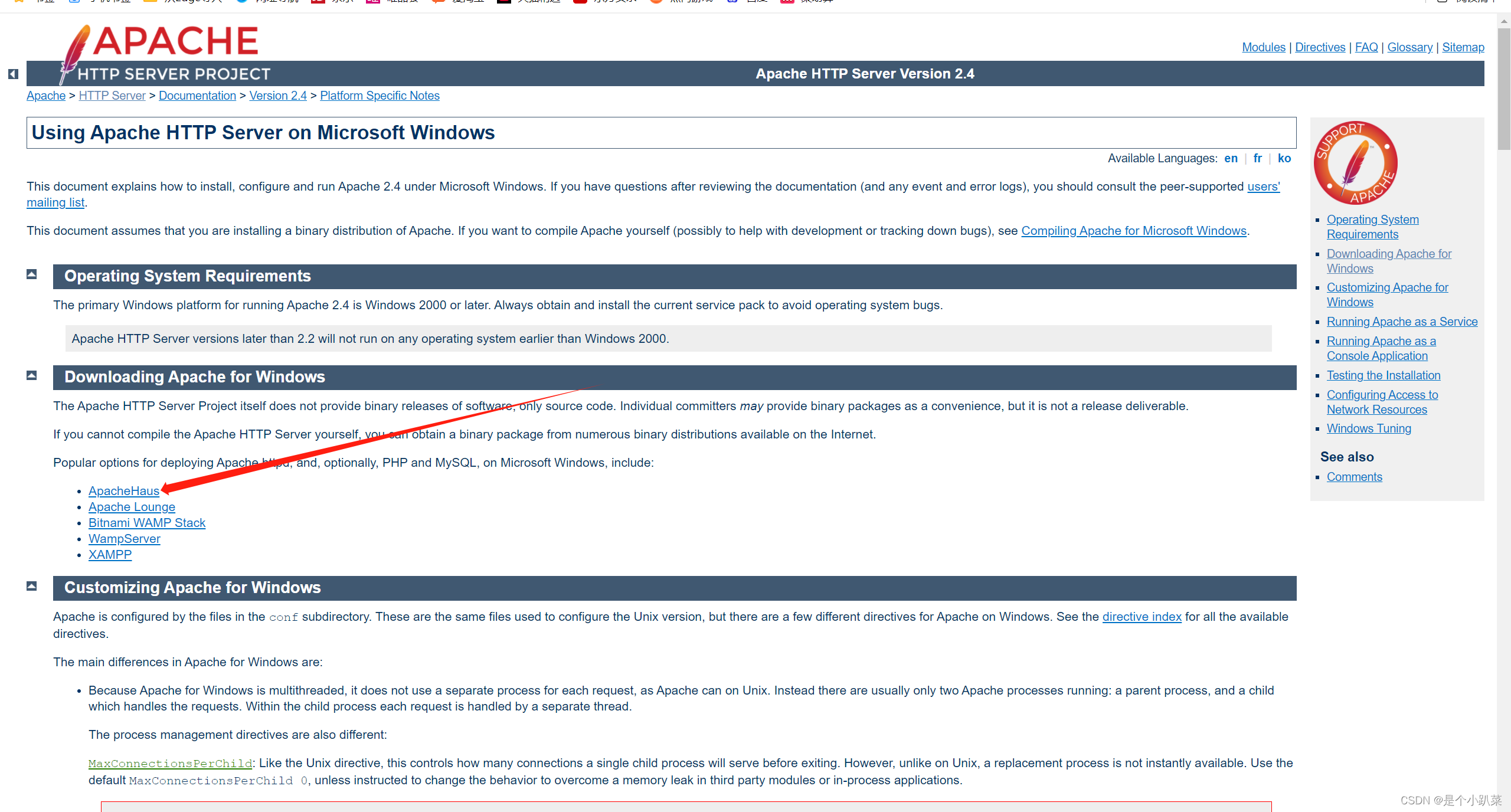Open Running Apache as a Service
The height and width of the screenshot is (812, 1511).
coord(1402,322)
